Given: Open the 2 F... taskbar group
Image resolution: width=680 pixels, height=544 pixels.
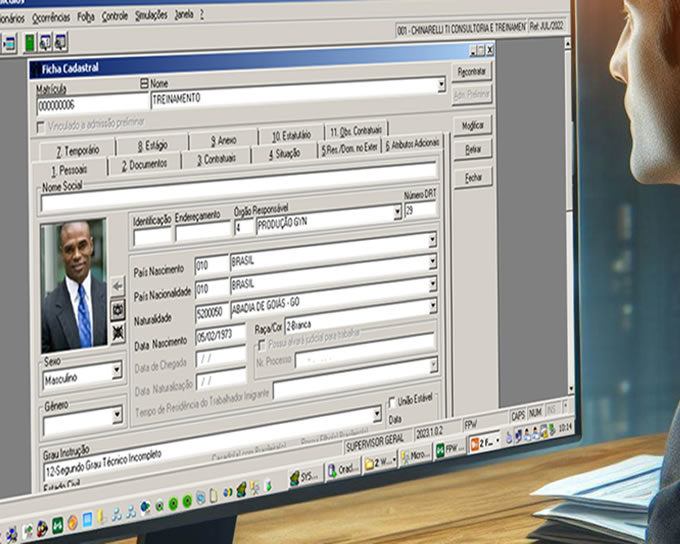Looking at the screenshot, I should [484, 443].
